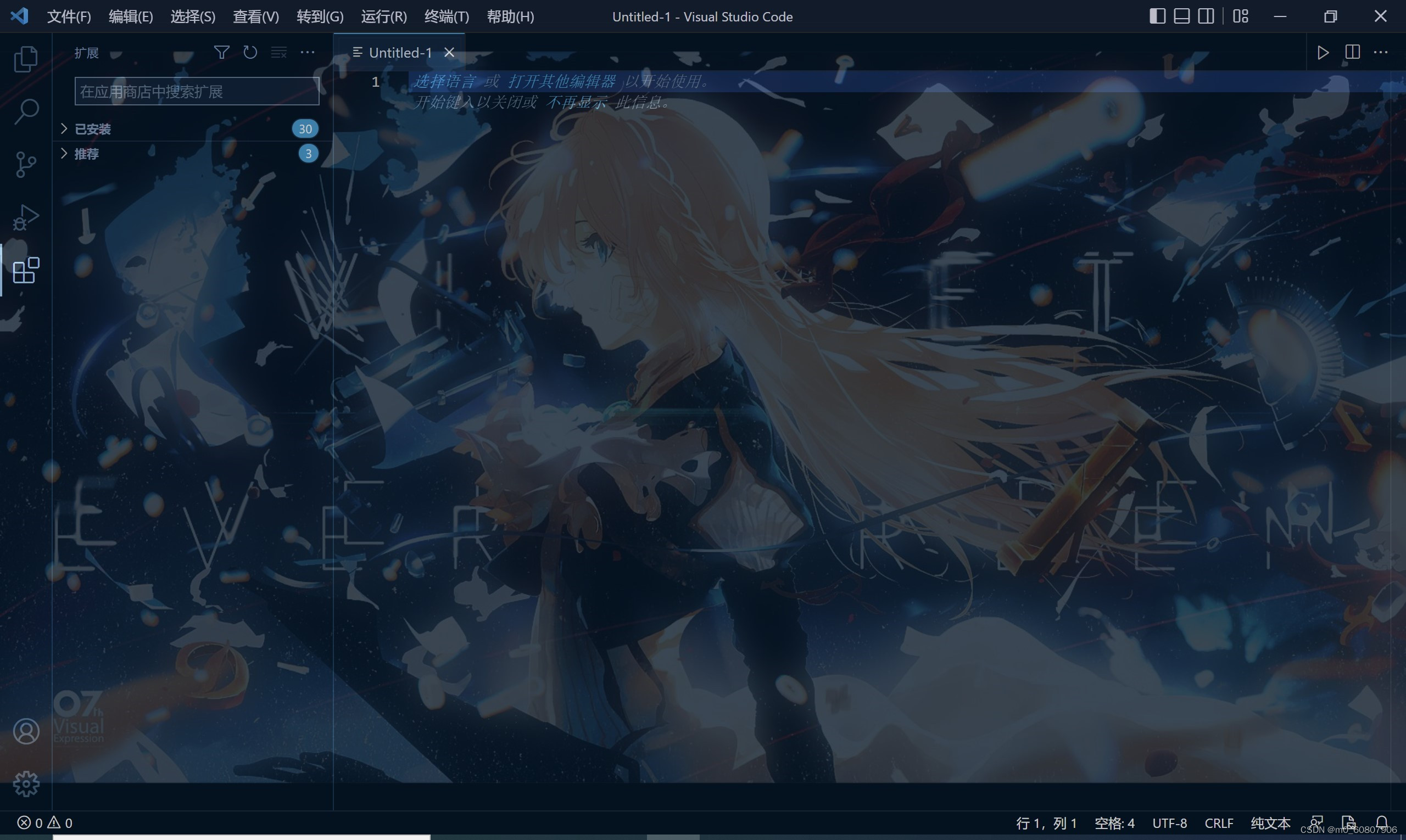
Task: Click the filter extensions funnel icon
Action: pos(221,53)
